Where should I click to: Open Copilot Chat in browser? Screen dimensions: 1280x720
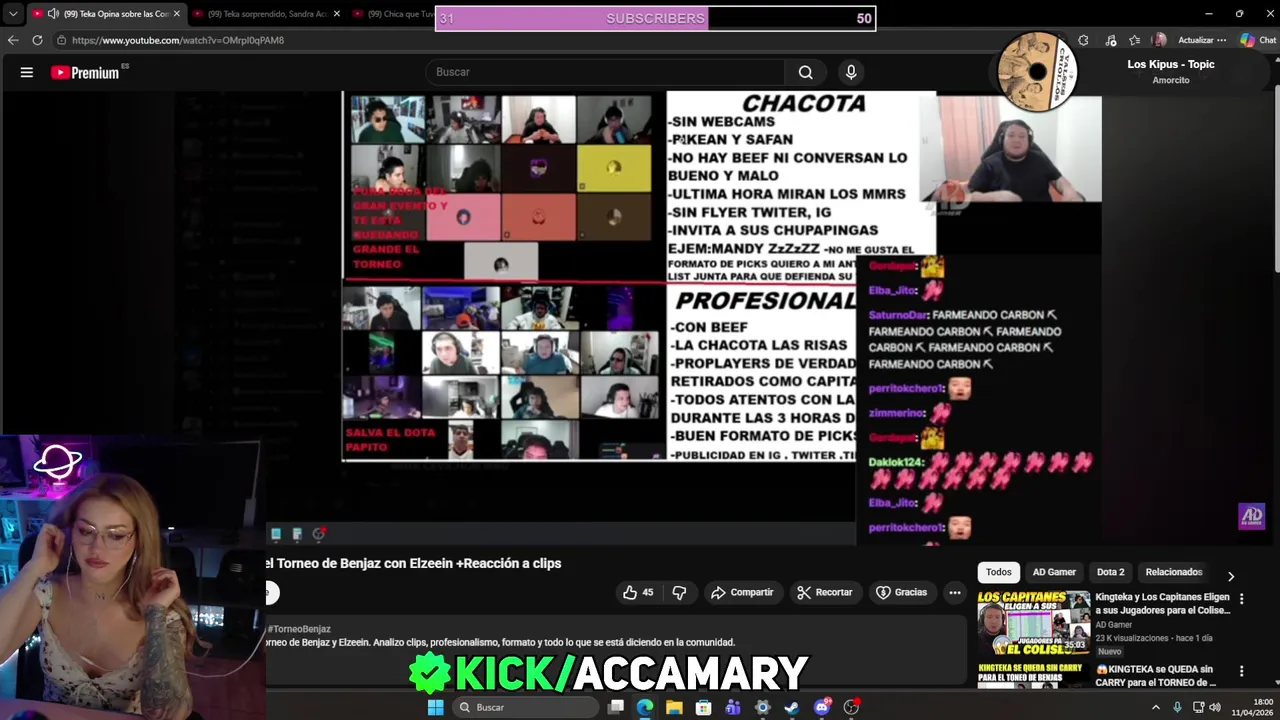1258,40
